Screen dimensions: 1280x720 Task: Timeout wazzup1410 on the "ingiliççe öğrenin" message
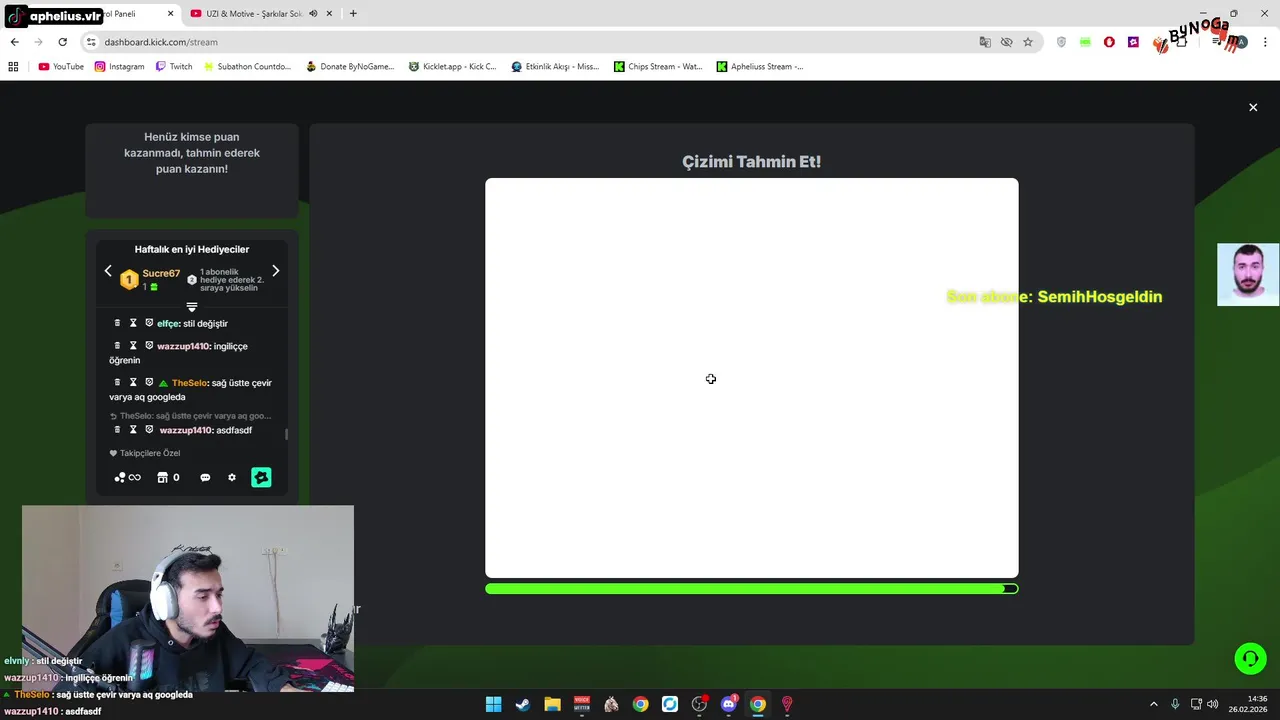click(133, 346)
